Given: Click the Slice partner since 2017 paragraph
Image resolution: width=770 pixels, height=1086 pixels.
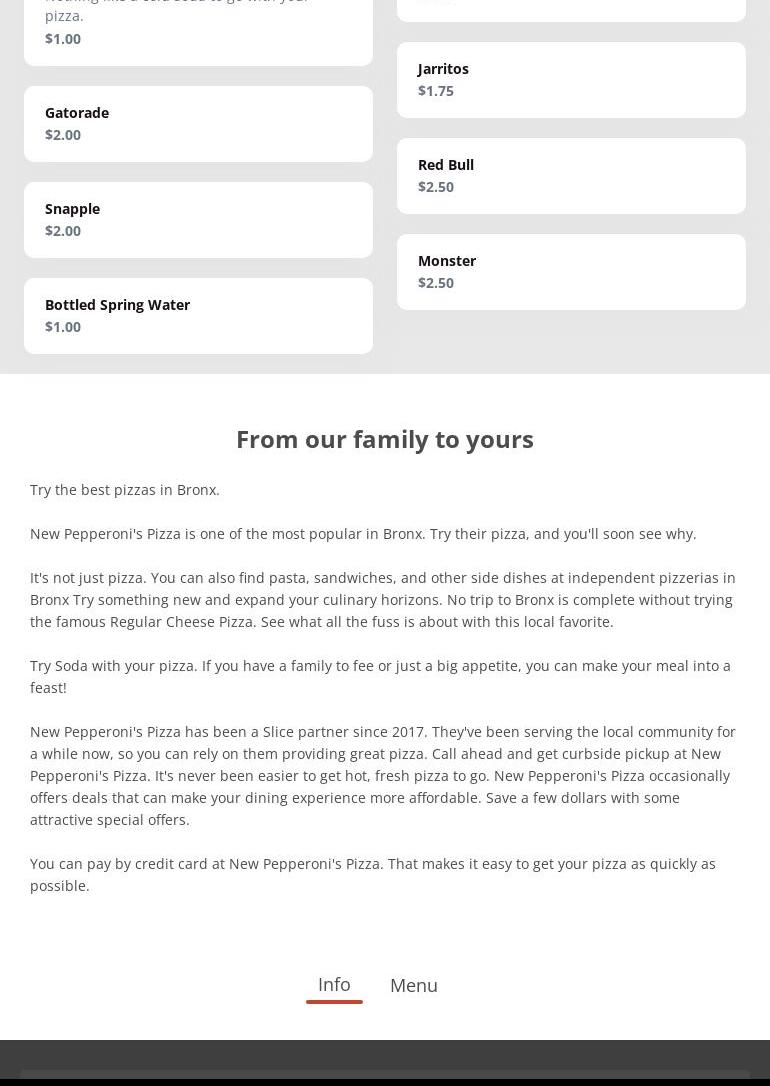Looking at the screenshot, I should point(383,776).
